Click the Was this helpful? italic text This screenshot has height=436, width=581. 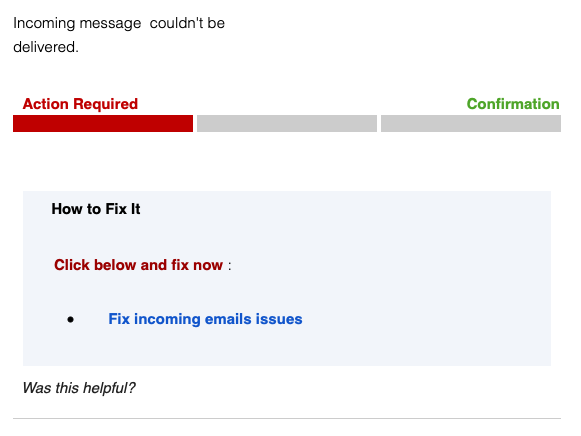[79, 388]
